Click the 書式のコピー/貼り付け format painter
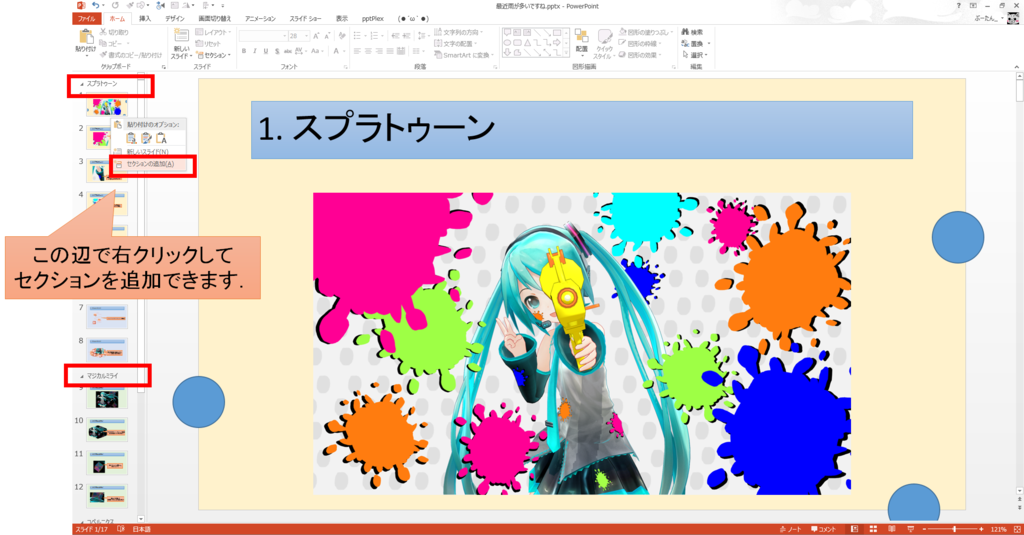1024x535 pixels. [131, 56]
